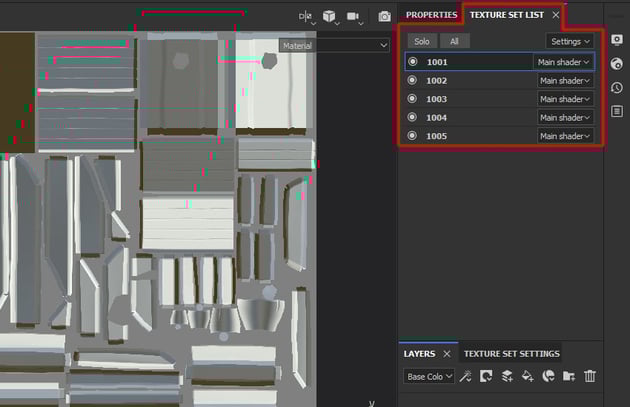Toggle visibility of texture set 1004
Image resolution: width=630 pixels, height=407 pixels.
tap(412, 117)
